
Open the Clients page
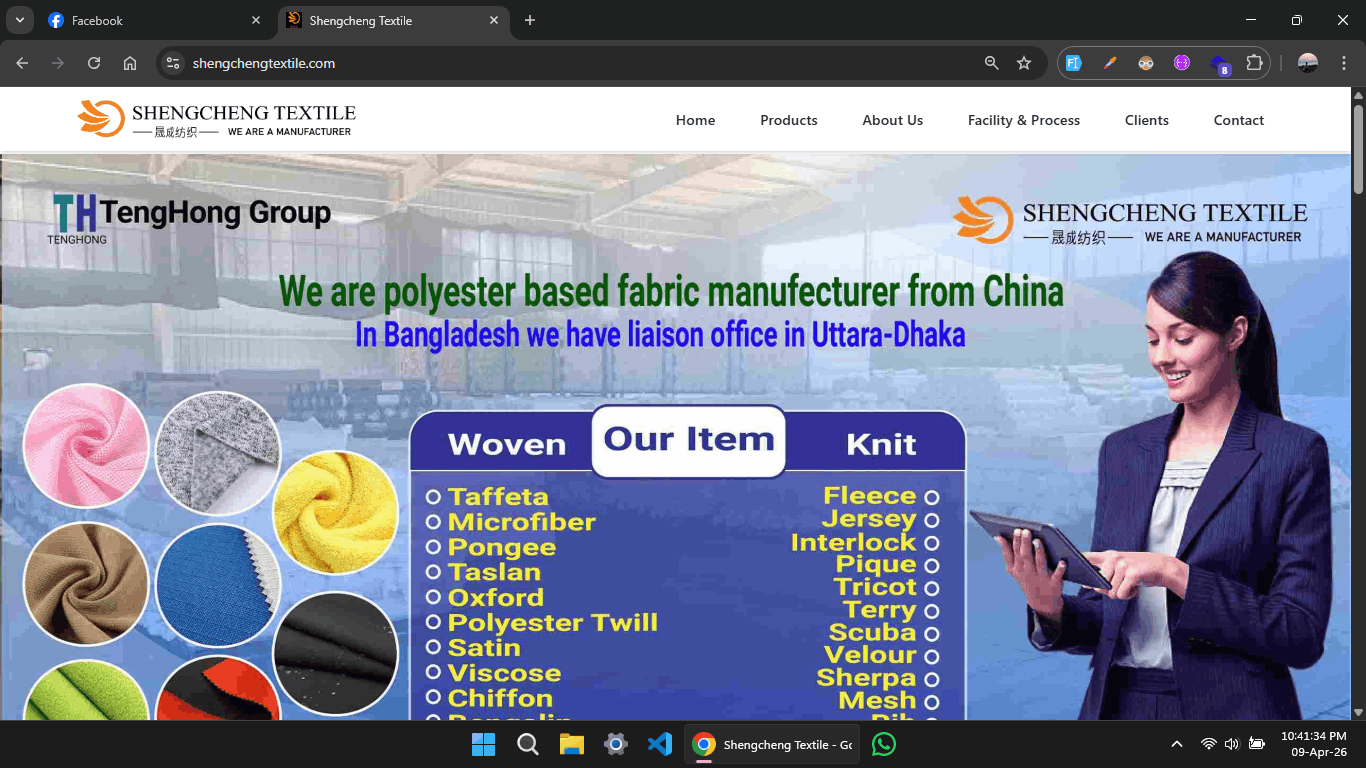pos(1146,120)
